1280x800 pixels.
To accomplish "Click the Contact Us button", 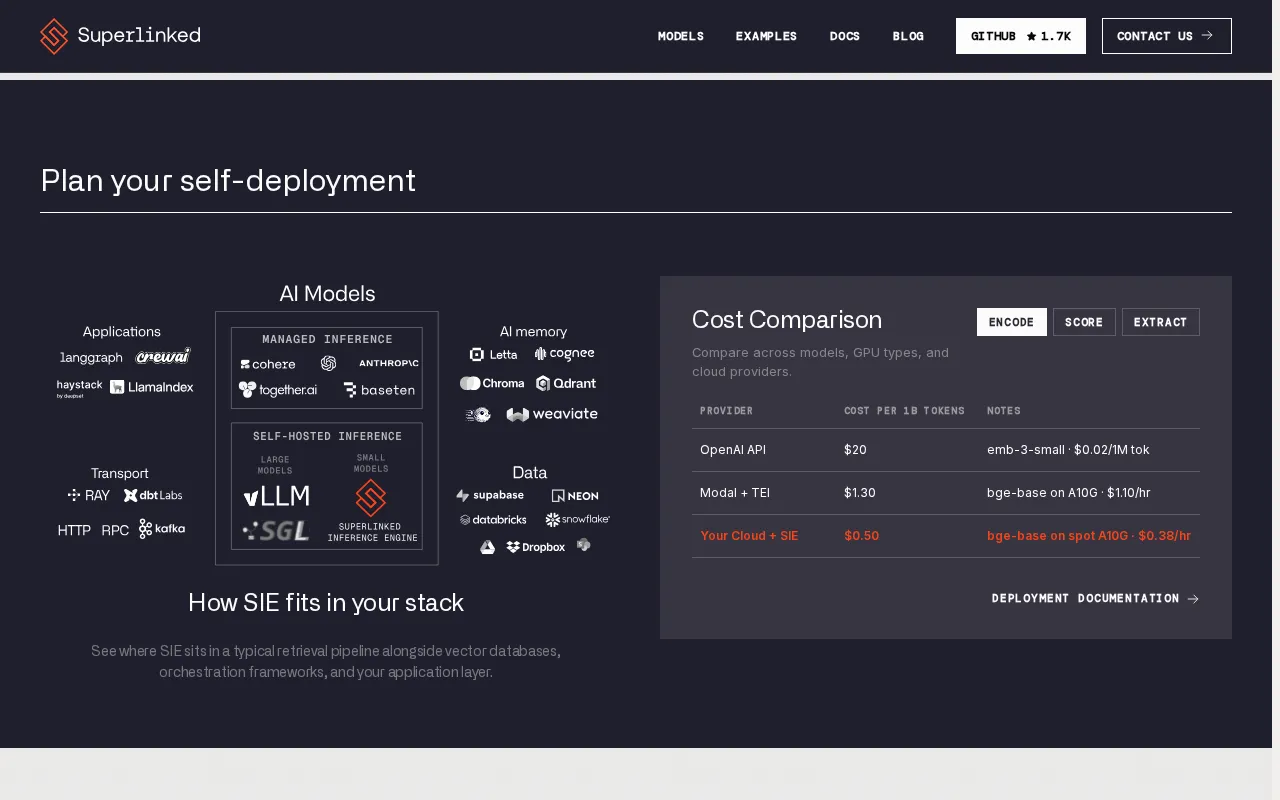I will point(1167,36).
